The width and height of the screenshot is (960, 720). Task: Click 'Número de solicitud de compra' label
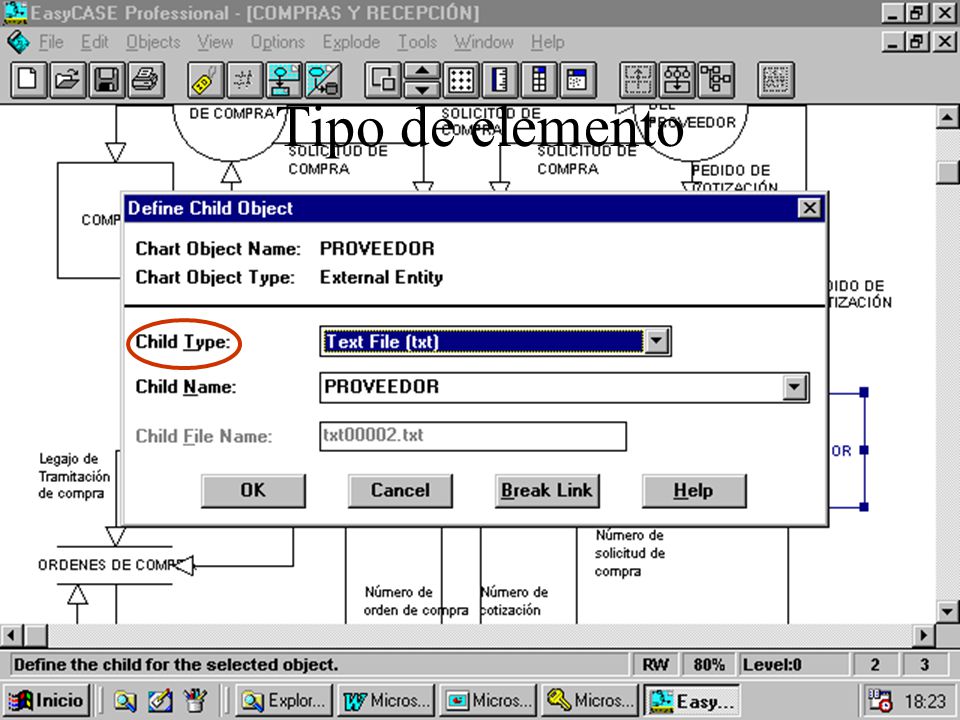pyautogui.click(x=629, y=553)
